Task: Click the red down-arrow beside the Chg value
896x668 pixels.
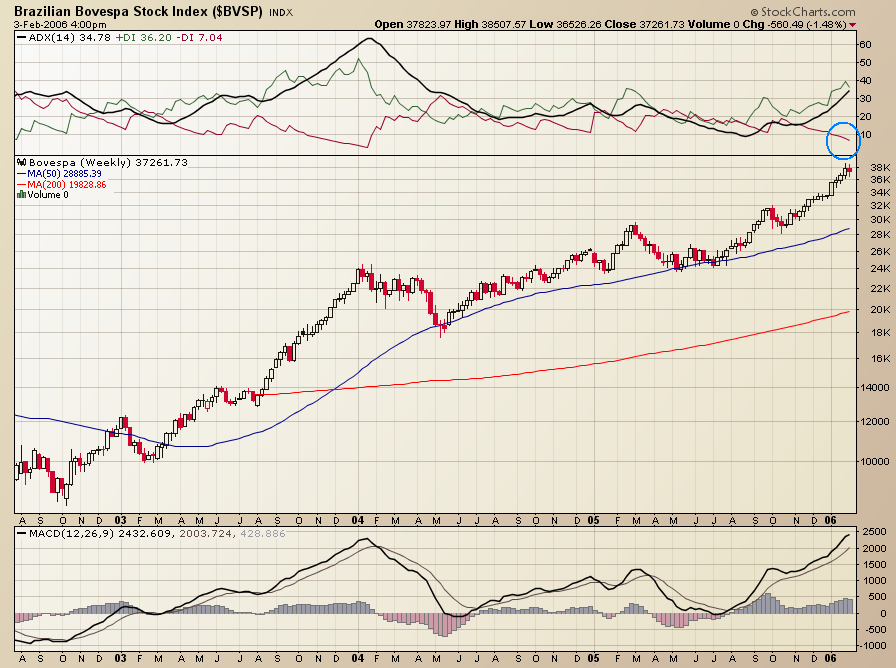Action: click(x=853, y=25)
